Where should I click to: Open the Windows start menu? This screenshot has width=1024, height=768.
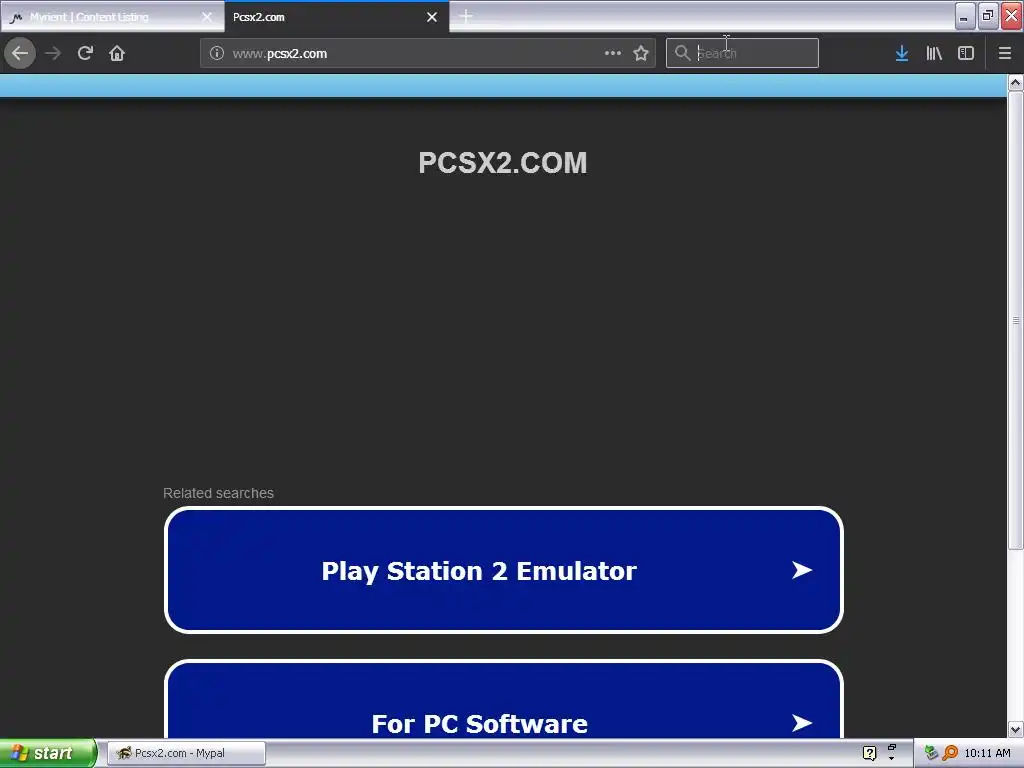pyautogui.click(x=48, y=753)
